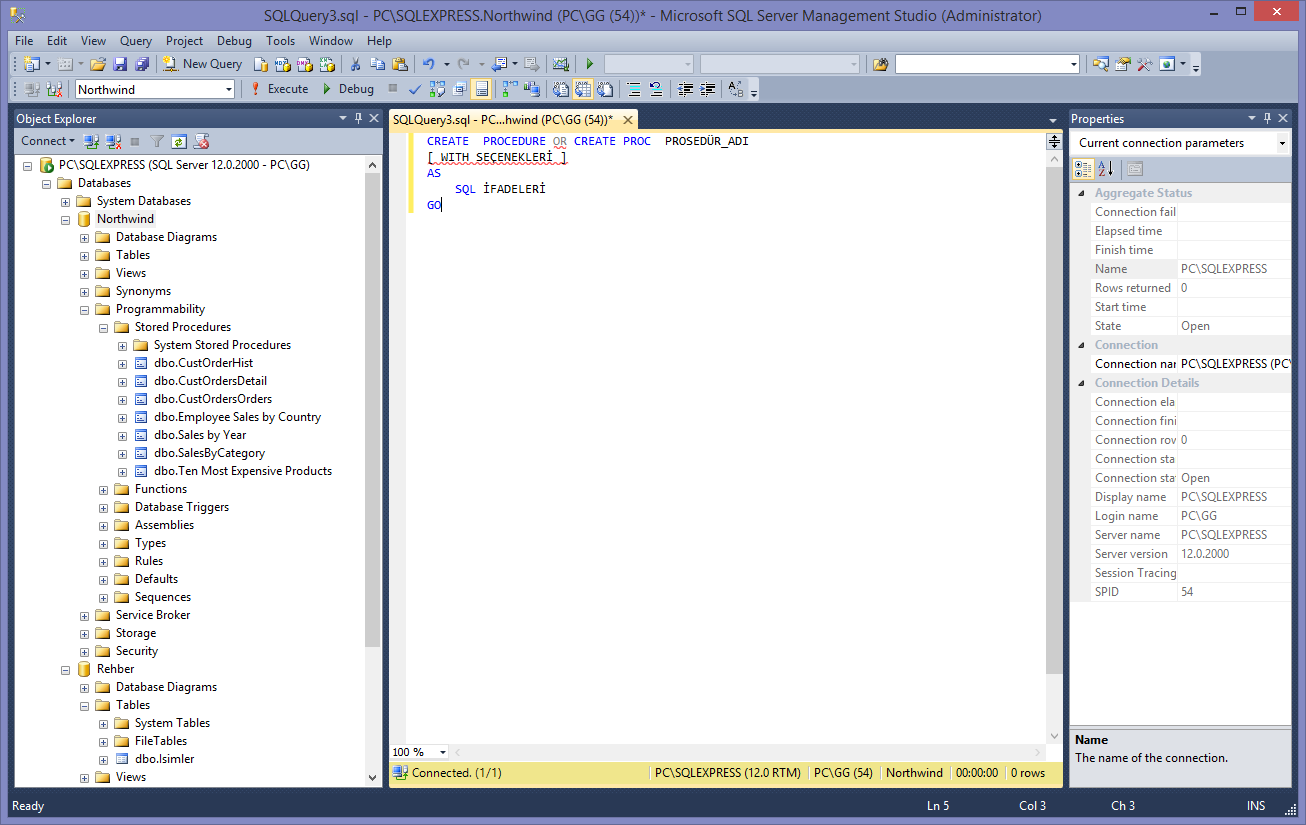Click the Paste toolbar icon
Viewport: 1306px width, 825px height.
[x=401, y=64]
